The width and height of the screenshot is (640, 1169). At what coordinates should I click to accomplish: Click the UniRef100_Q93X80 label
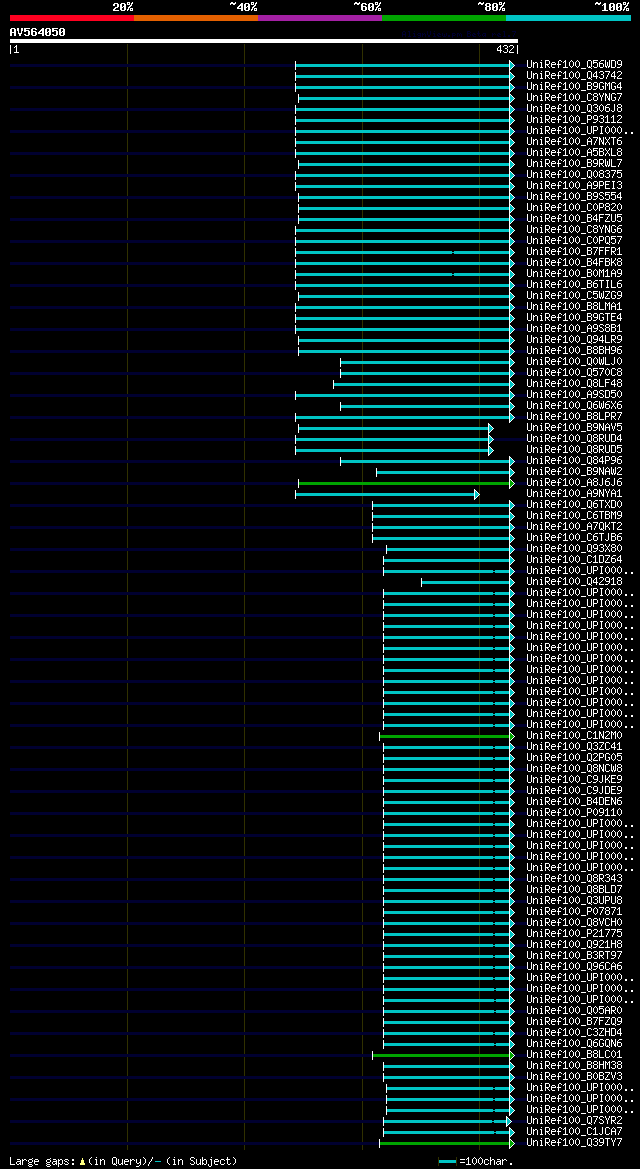(574, 549)
